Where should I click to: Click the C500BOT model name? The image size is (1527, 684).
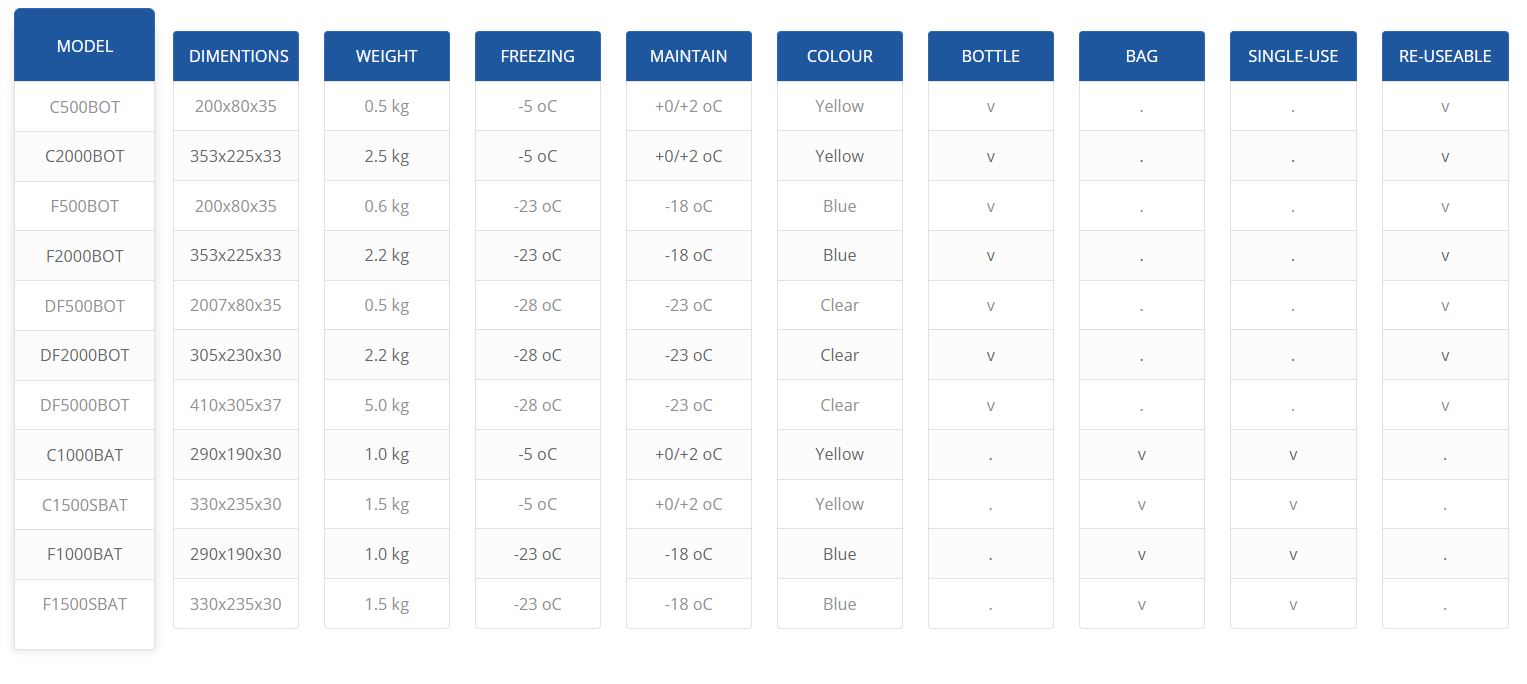(84, 107)
